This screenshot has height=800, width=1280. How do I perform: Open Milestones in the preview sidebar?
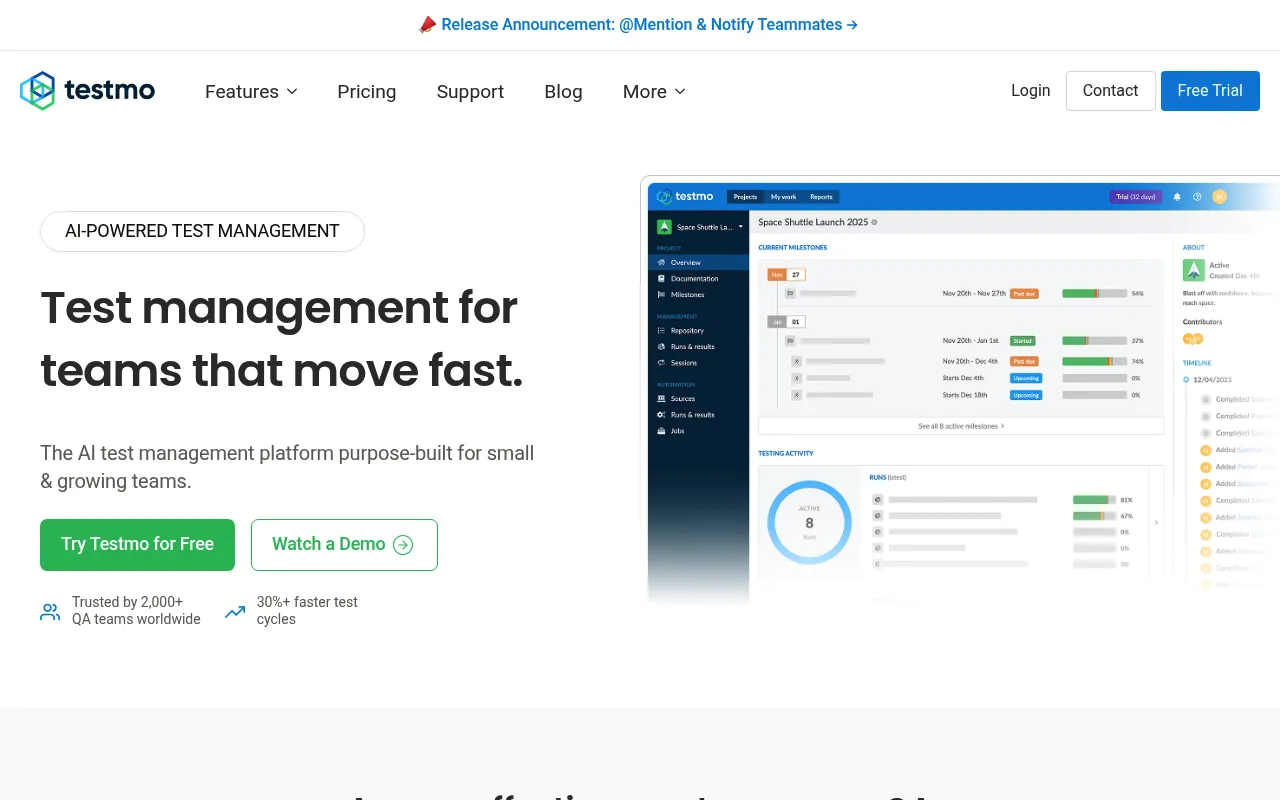pyautogui.click(x=698, y=295)
